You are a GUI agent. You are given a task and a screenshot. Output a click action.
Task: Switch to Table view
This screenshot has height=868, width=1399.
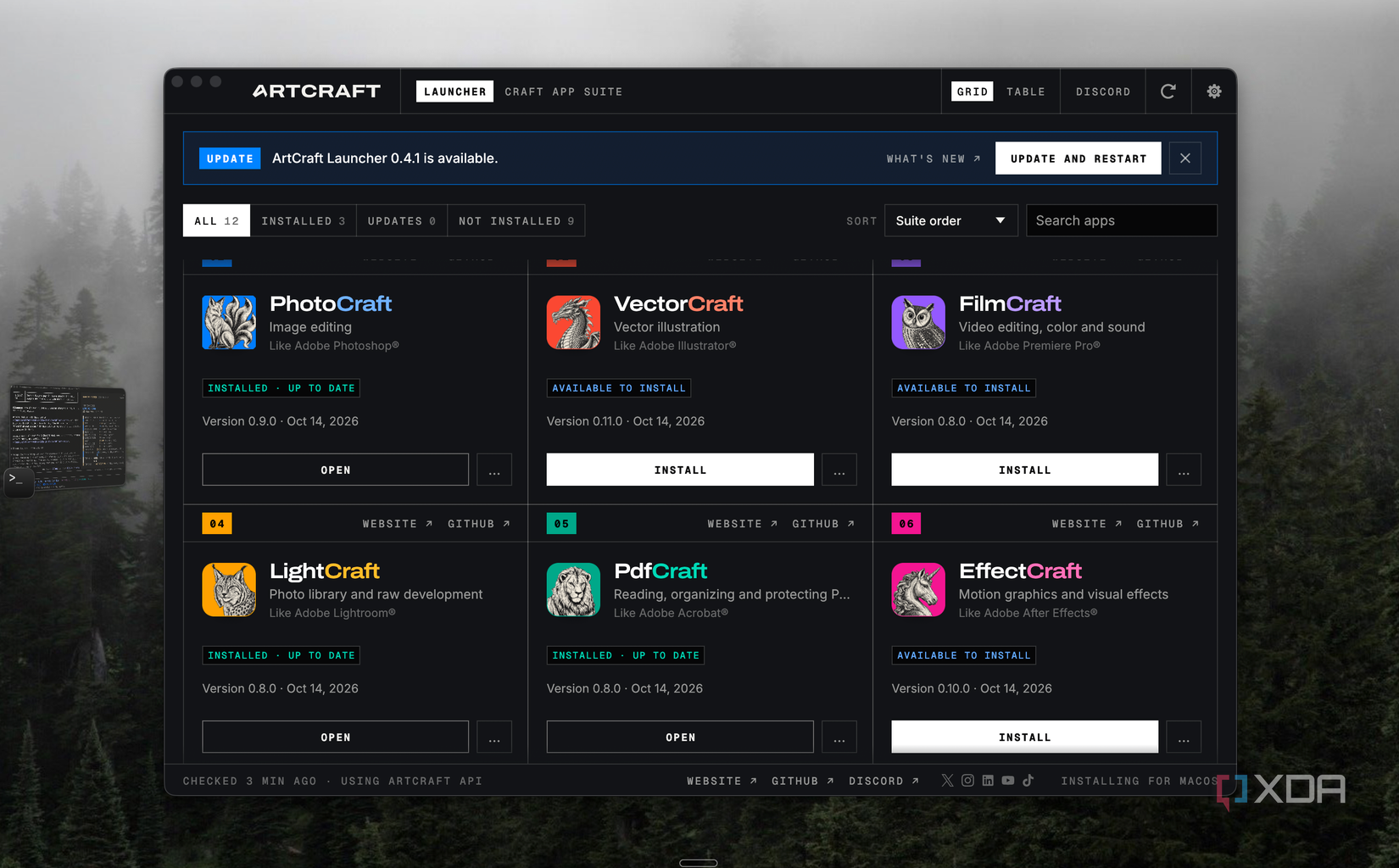(1026, 92)
